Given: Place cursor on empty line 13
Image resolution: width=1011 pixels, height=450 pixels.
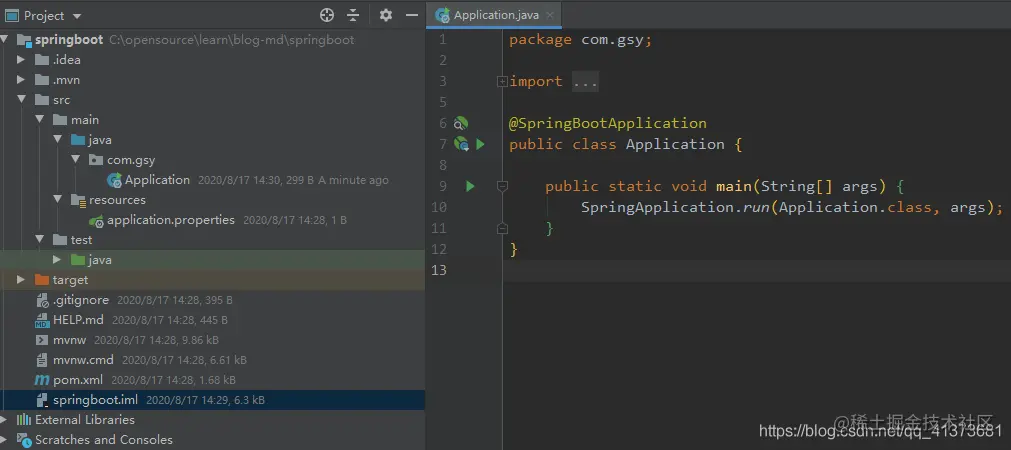Looking at the screenshot, I should click(756, 270).
